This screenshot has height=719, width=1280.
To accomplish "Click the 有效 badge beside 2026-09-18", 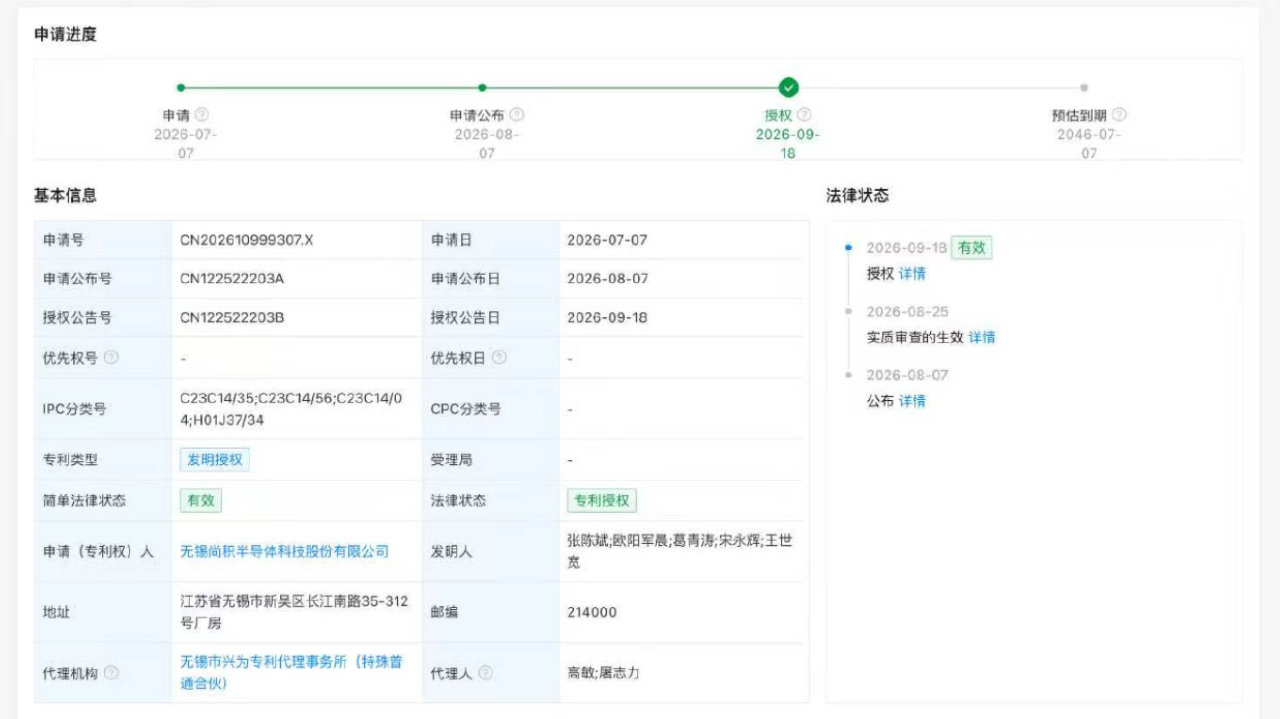I will point(972,248).
